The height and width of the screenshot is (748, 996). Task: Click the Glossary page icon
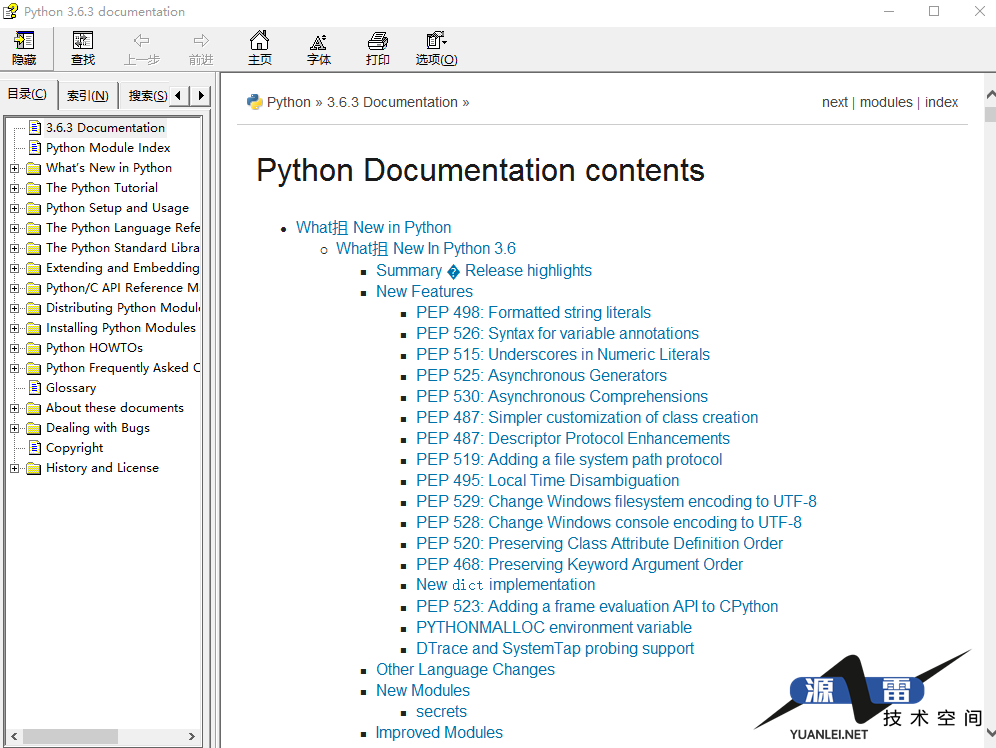[35, 388]
